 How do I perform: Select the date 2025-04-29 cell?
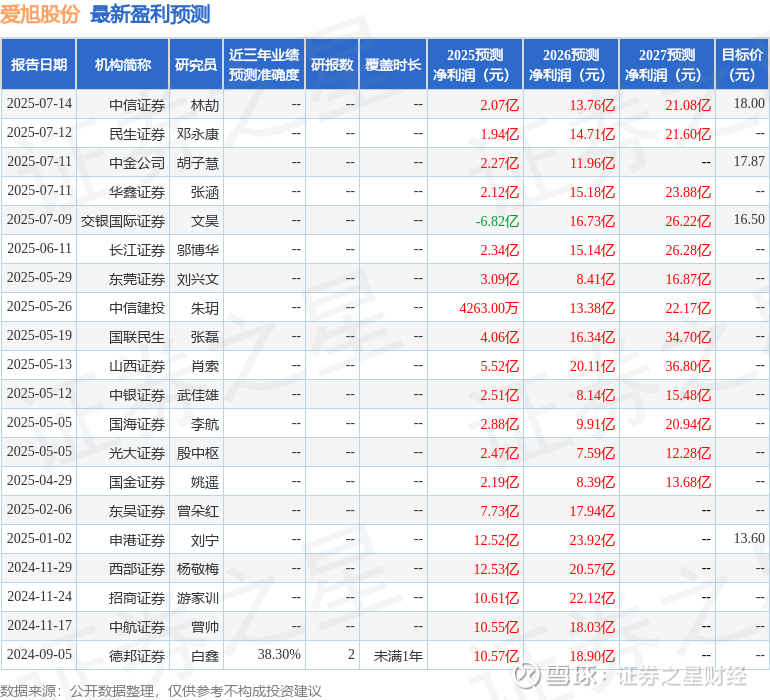pos(39,480)
